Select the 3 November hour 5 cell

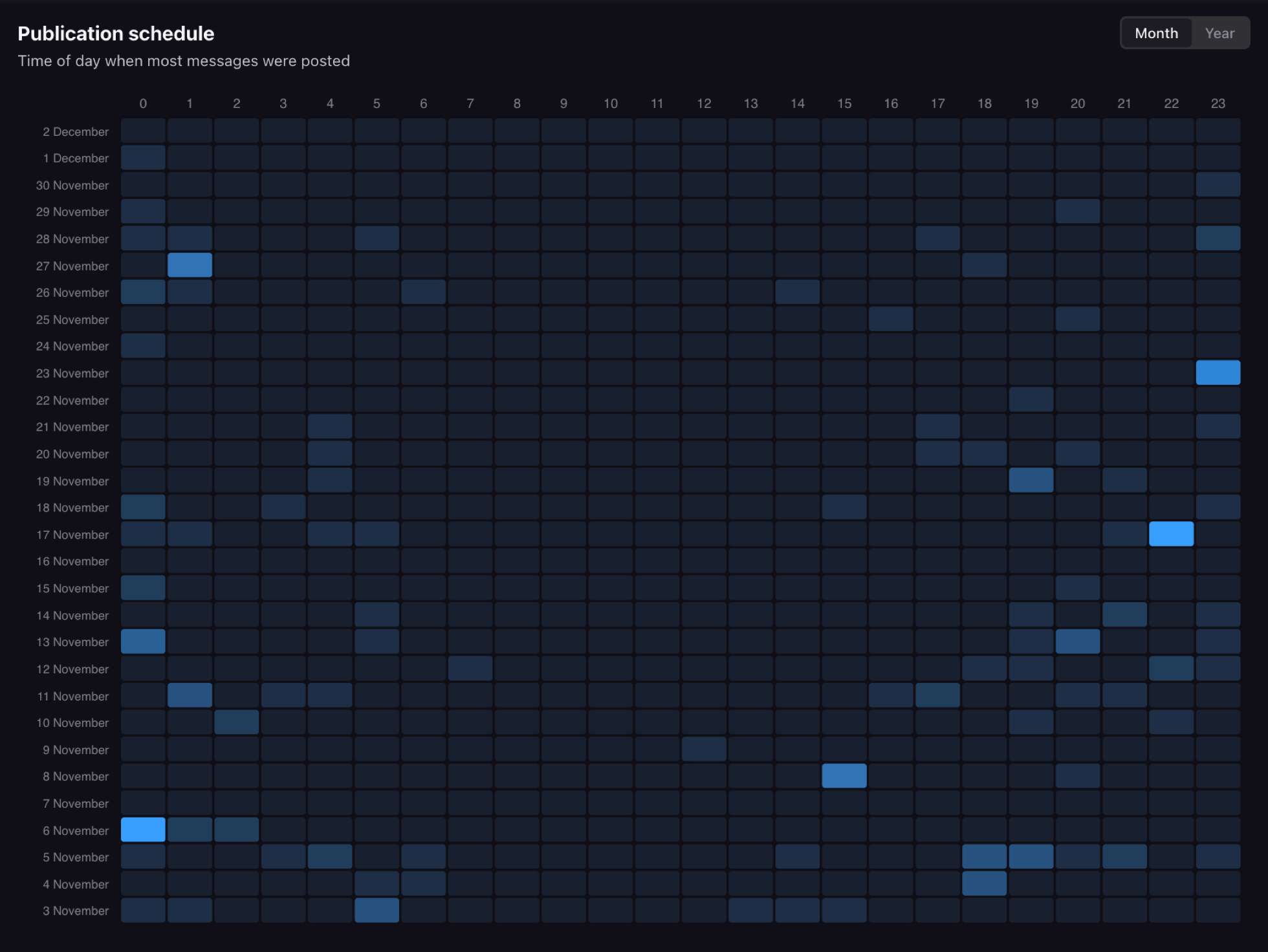(377, 911)
